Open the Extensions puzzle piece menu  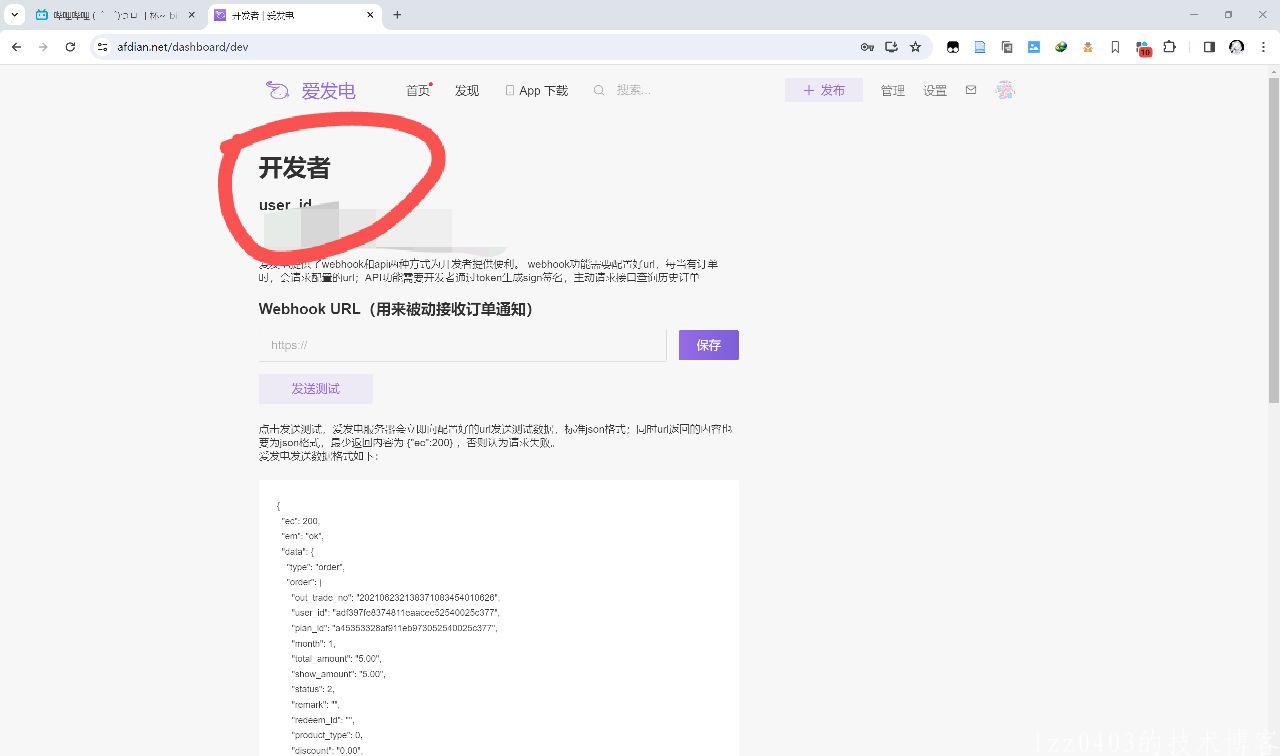tap(1169, 47)
